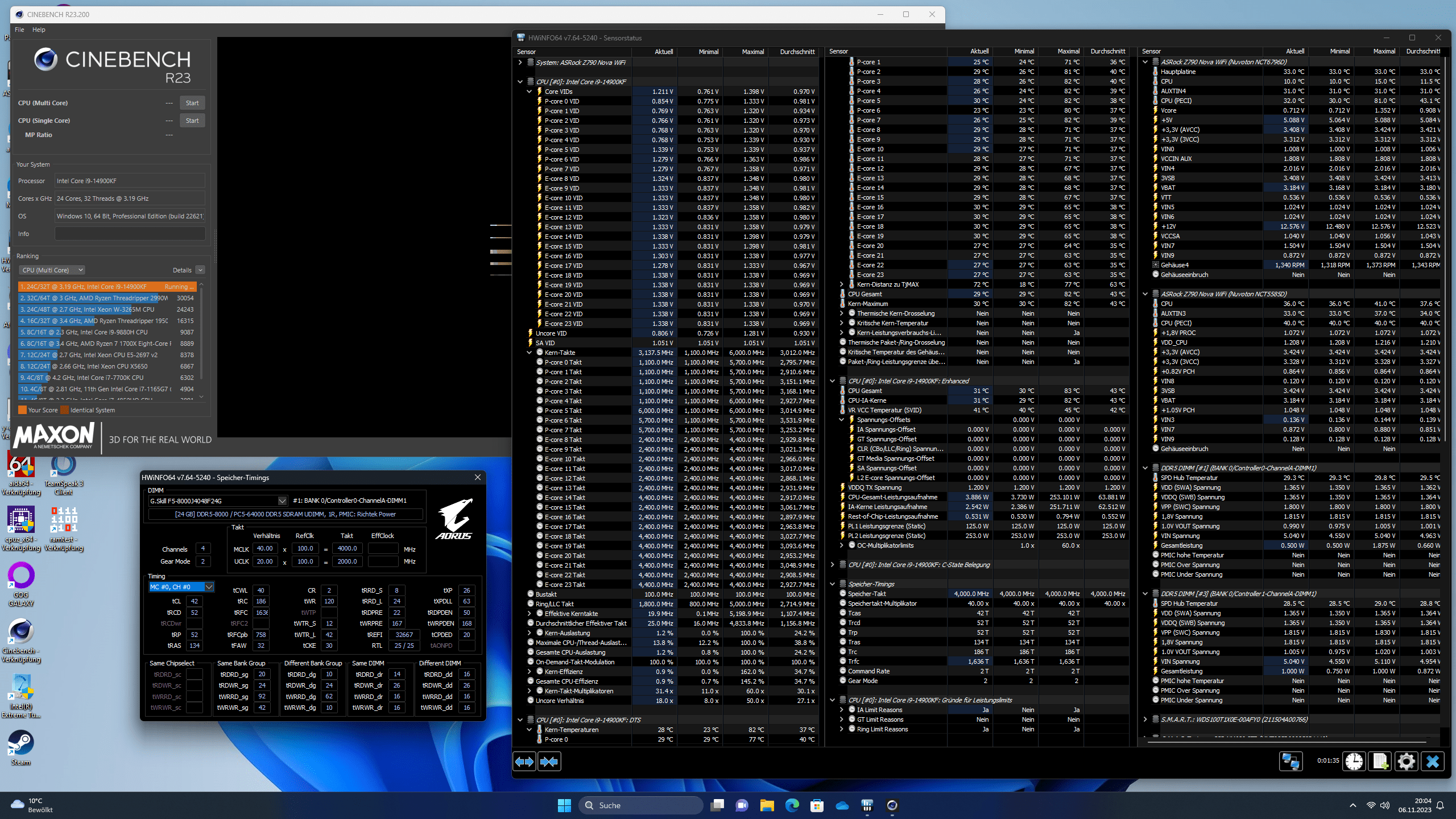Open Cinebench desktop shortcut icon
Screen dimensions: 1456x819
click(21, 640)
